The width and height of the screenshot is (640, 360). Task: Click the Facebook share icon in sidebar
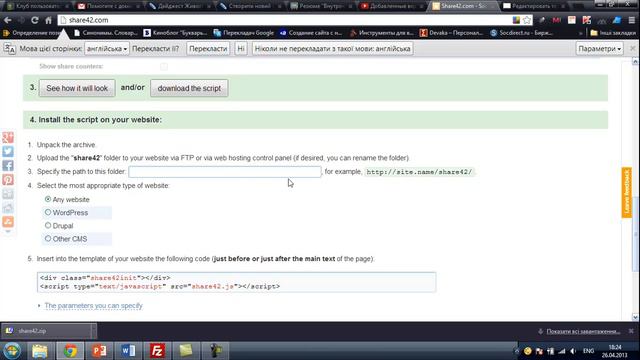(x=8, y=166)
